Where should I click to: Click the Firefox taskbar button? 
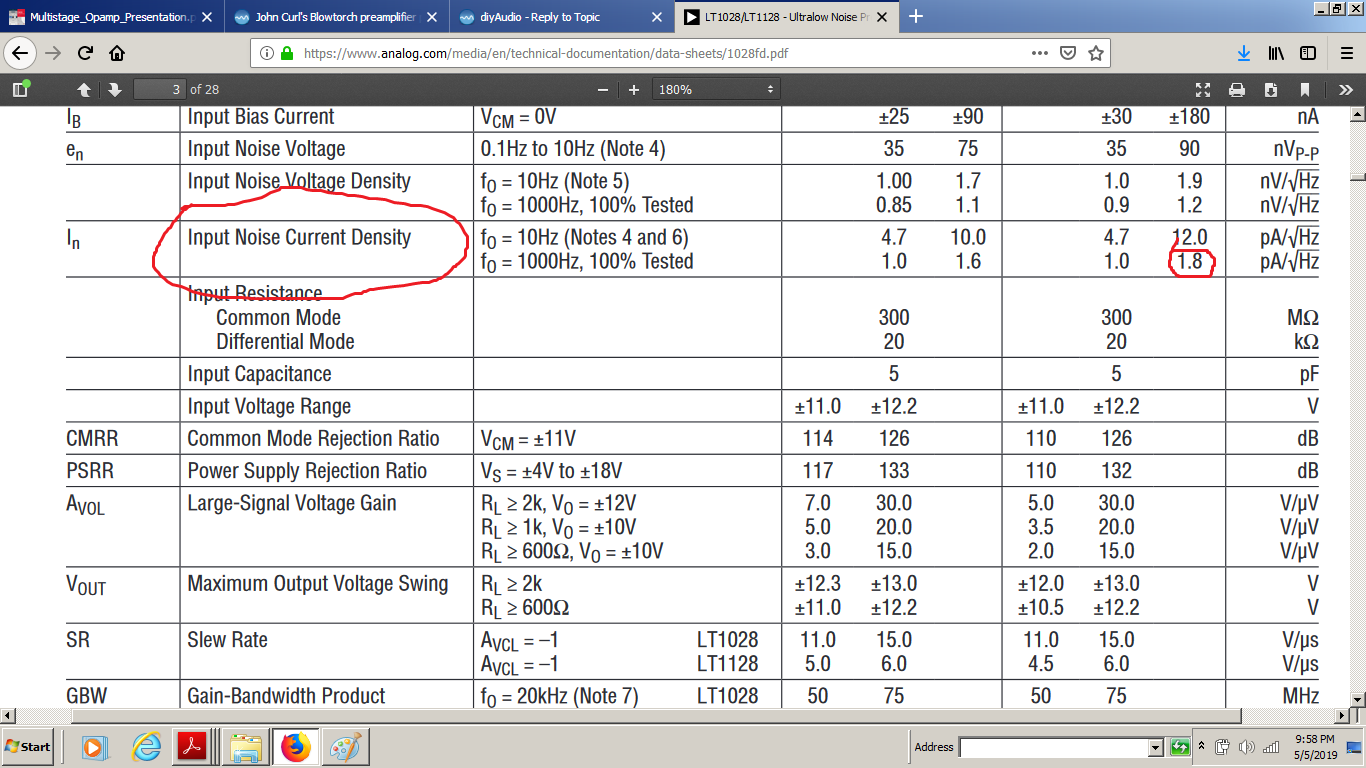[x=296, y=747]
